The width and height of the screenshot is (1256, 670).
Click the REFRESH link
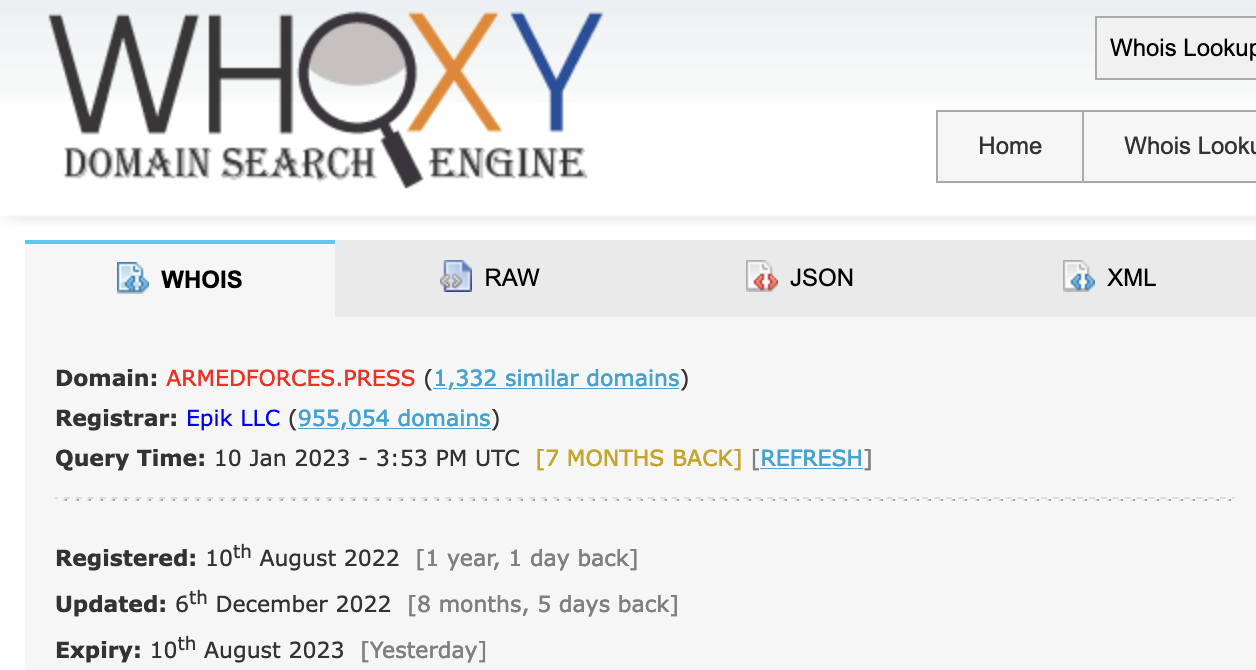tap(812, 458)
